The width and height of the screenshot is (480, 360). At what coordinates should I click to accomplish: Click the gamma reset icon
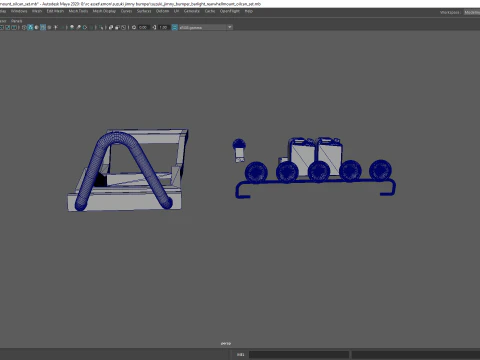154,27
